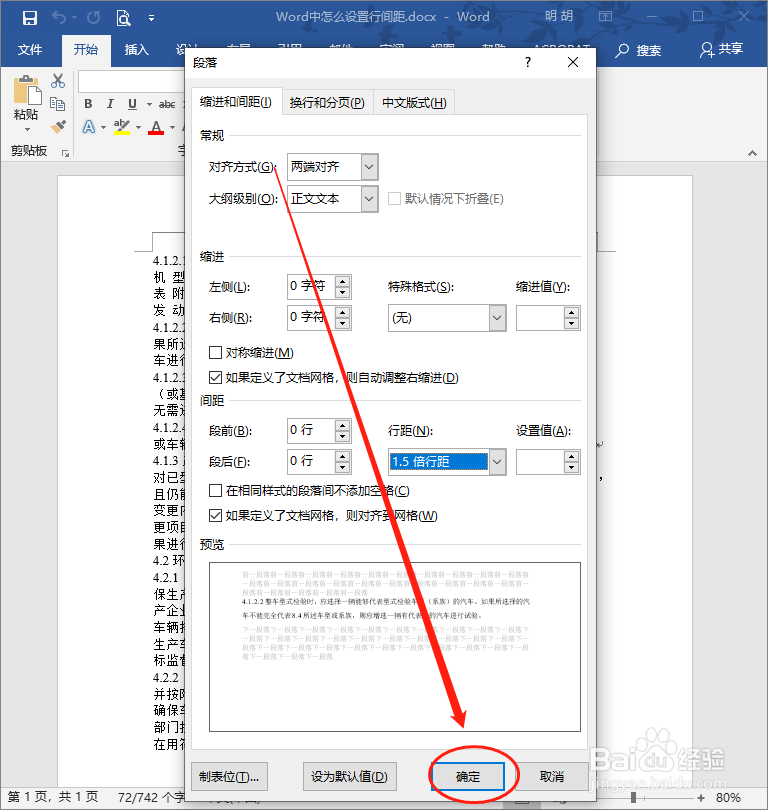This screenshot has width=768, height=810.
Task: Click the Cut scissors icon
Action: pyautogui.click(x=58, y=81)
